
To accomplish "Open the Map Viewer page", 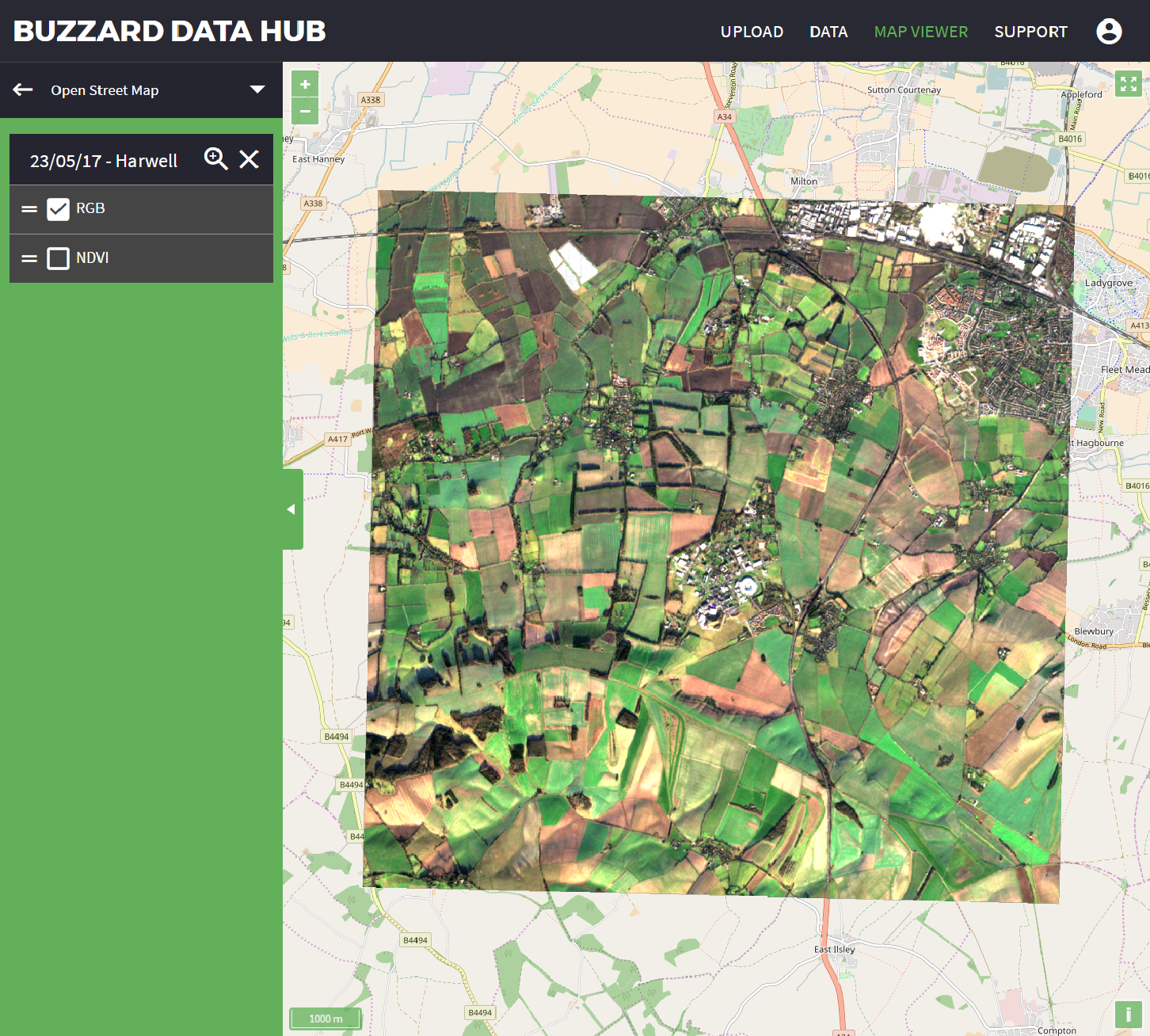I will (921, 32).
